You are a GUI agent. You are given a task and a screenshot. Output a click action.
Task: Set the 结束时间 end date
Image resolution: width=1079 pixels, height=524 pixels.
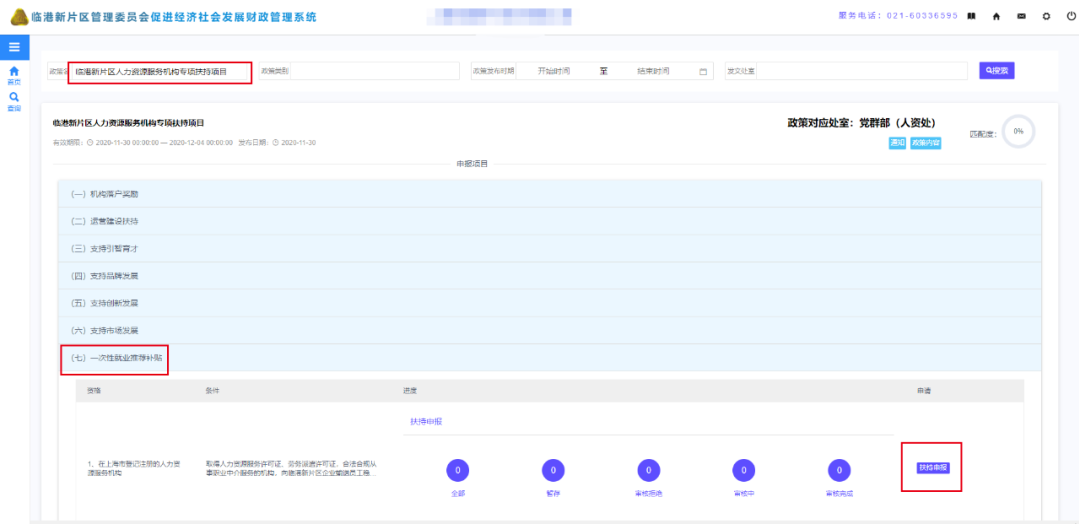653,71
